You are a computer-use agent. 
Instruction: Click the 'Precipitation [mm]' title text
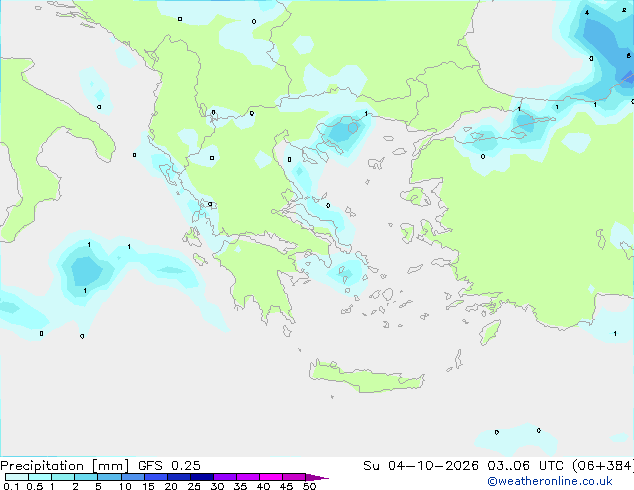(x=65, y=466)
